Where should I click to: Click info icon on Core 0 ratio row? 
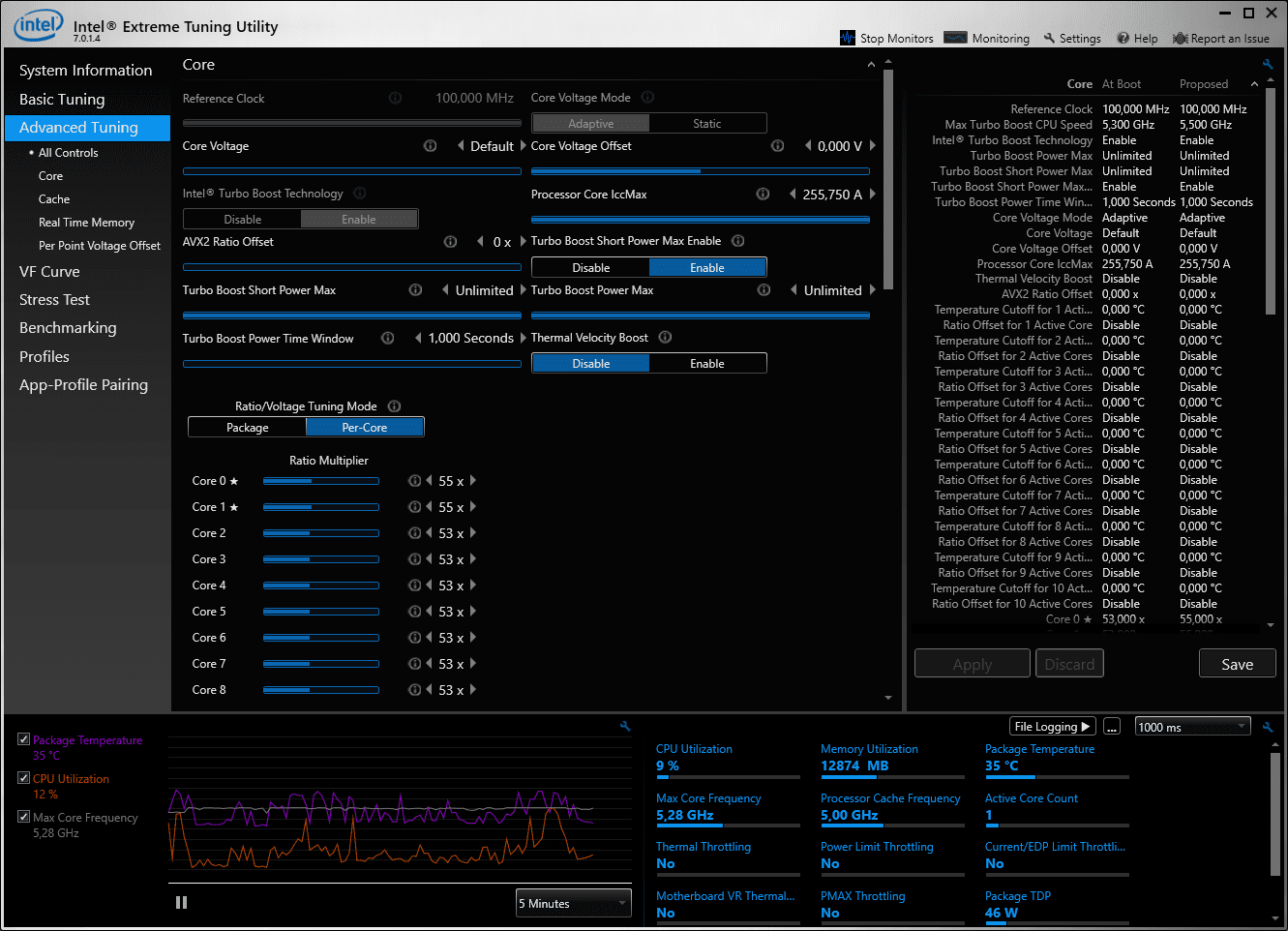(414, 480)
